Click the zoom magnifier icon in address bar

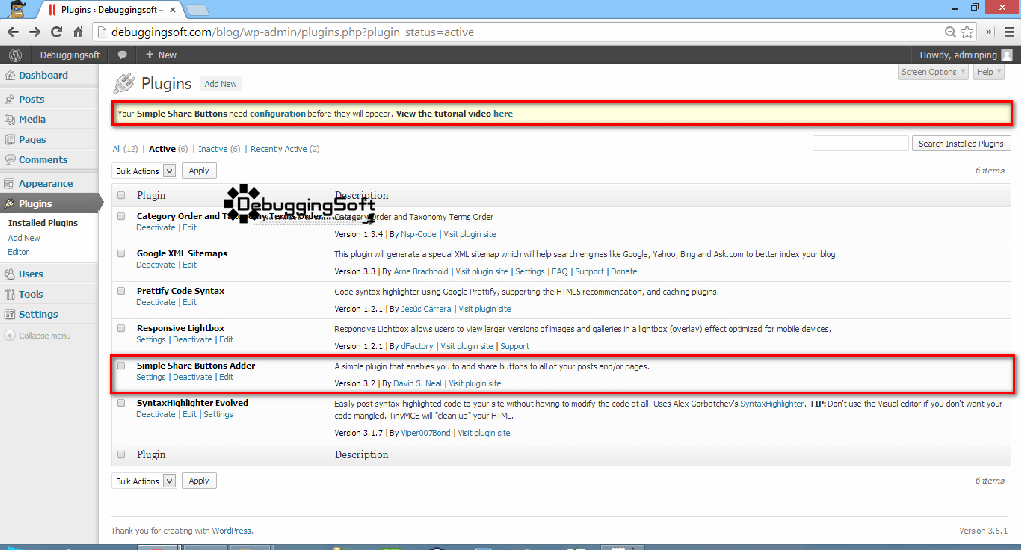951,32
